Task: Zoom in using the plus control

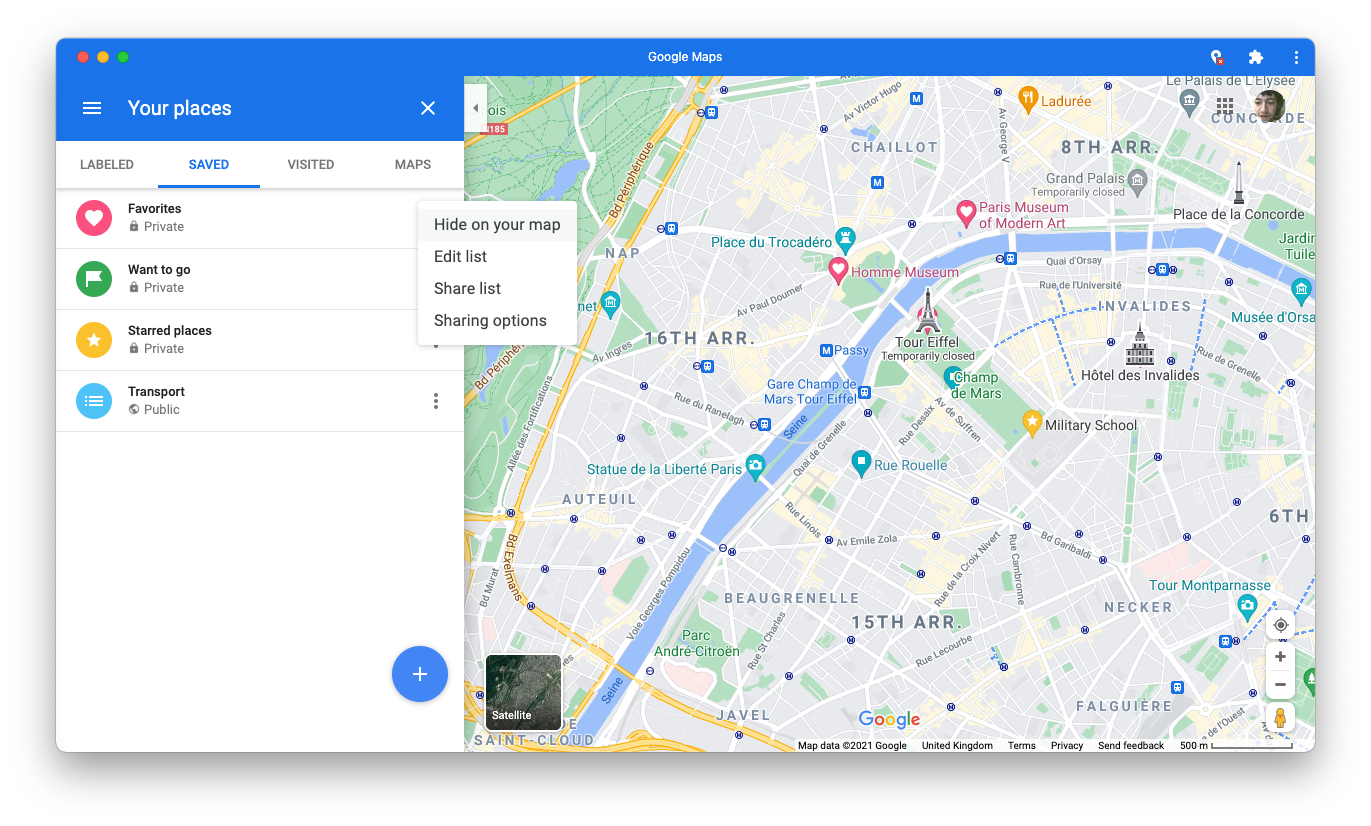Action: click(x=1280, y=656)
